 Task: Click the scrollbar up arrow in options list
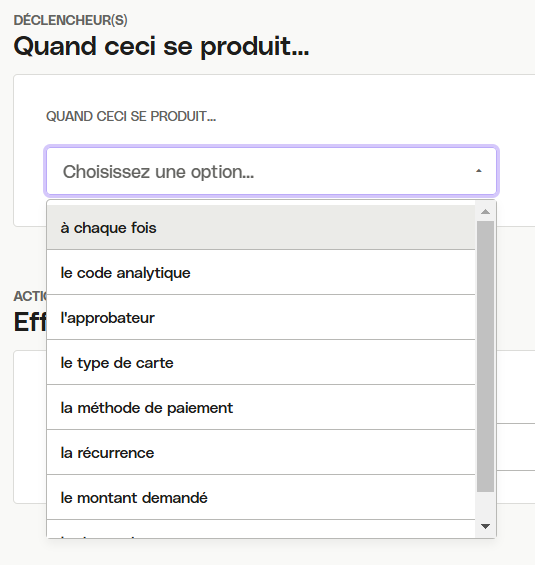coord(485,212)
